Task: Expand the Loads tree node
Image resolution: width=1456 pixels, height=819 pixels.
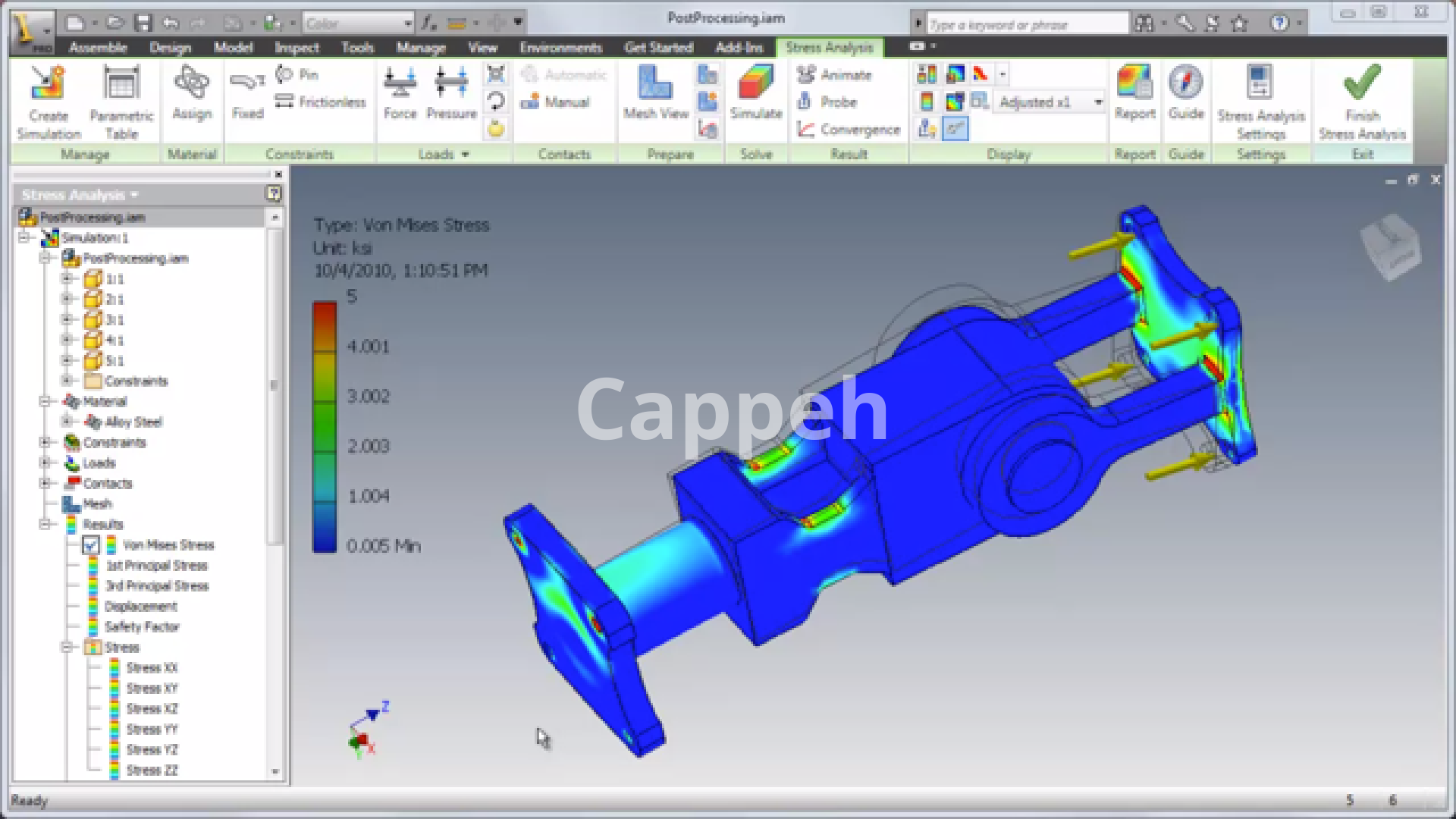Action: [45, 463]
